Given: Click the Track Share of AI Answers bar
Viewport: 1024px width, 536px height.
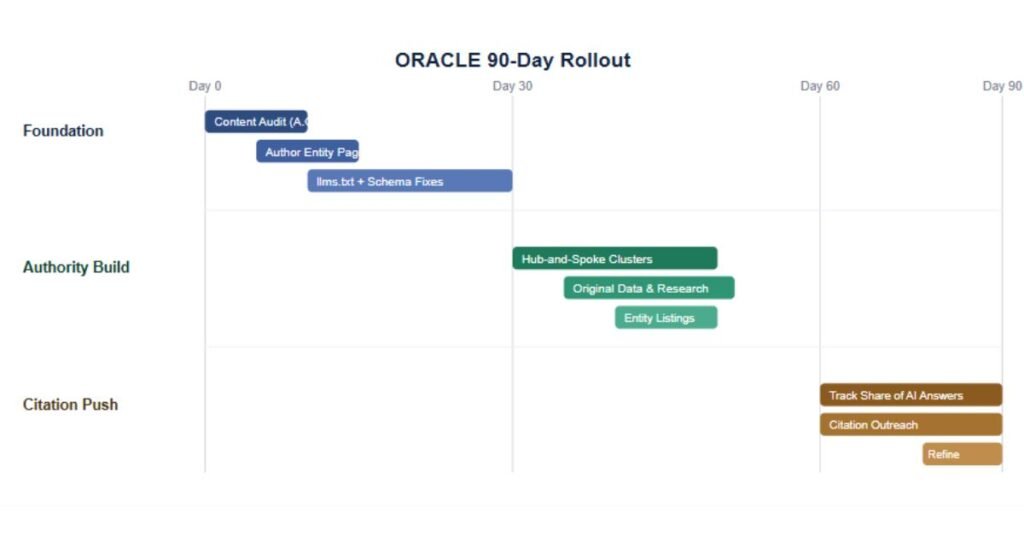Looking at the screenshot, I should pyautogui.click(x=911, y=395).
